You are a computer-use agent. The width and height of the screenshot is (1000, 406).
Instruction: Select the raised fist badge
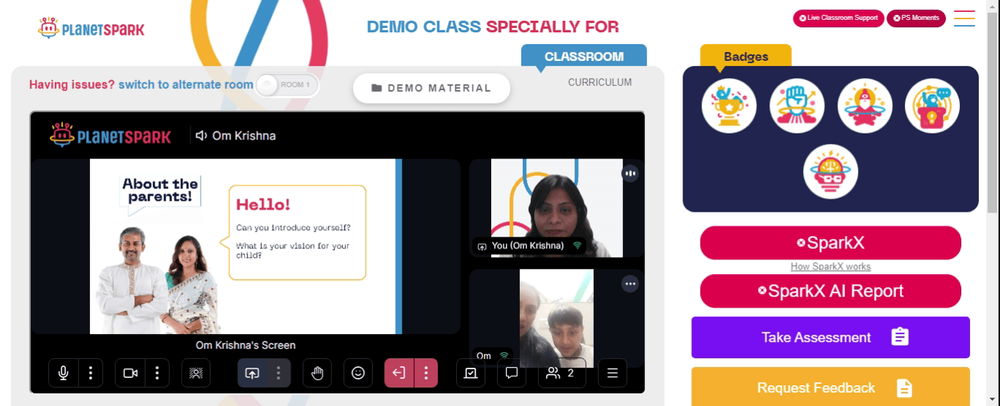[x=797, y=106]
